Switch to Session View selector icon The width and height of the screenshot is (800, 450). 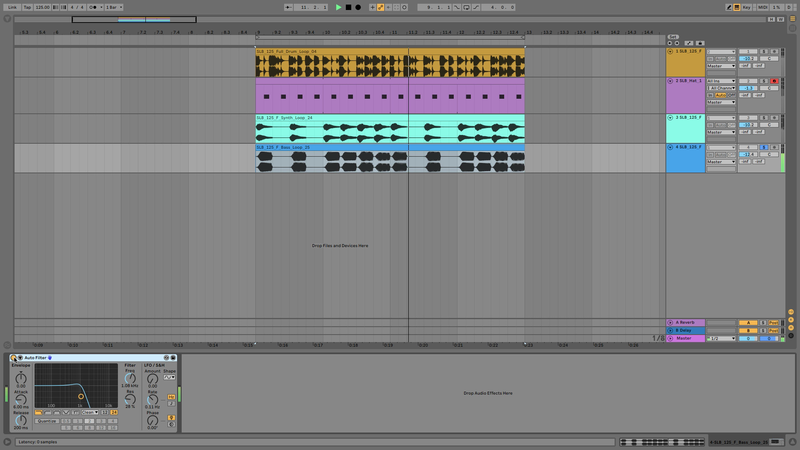tap(792, 28)
